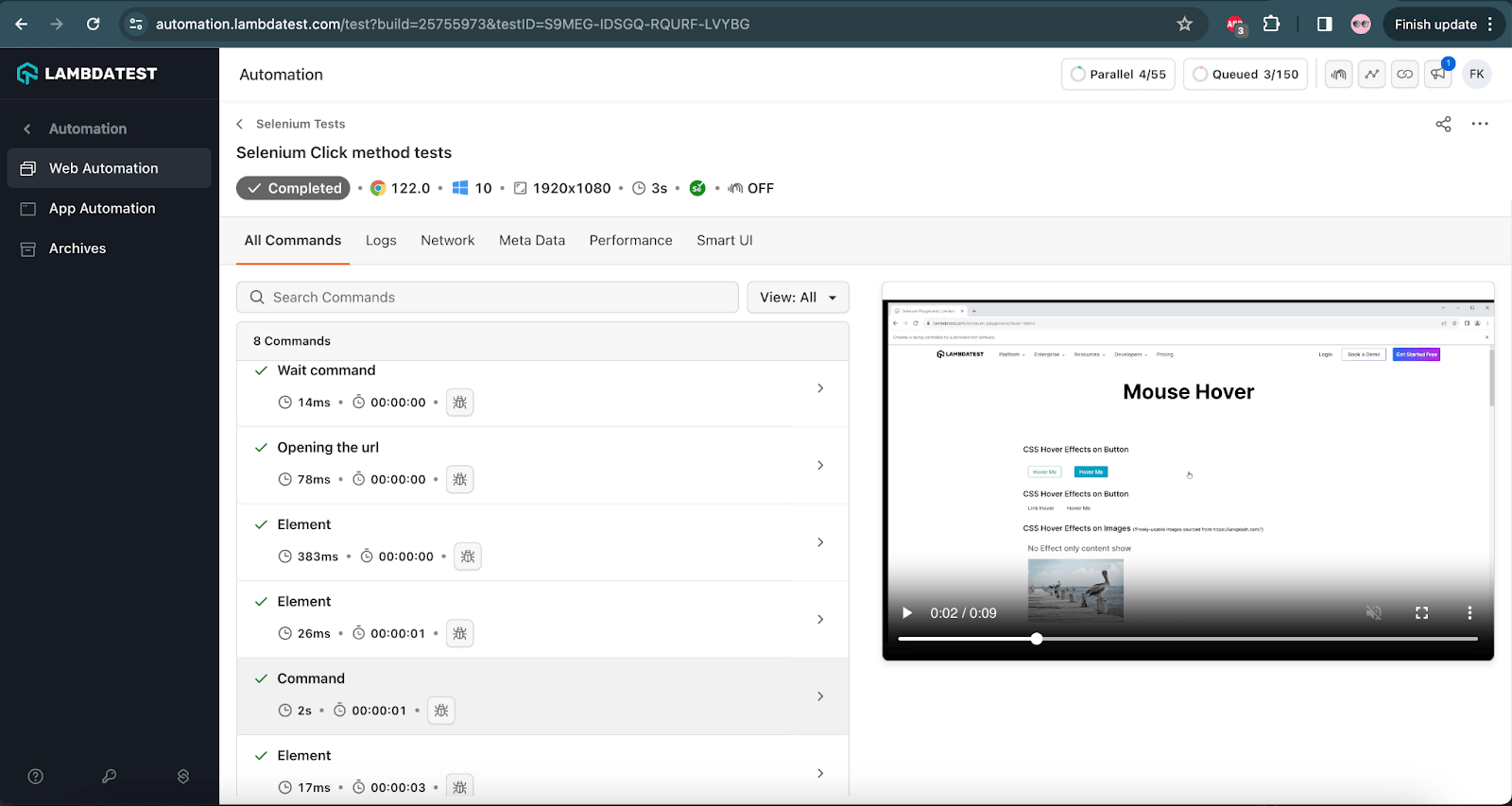Open the AdBlock Plus extension
Image resolution: width=1512 pixels, height=806 pixels.
[x=1236, y=25]
